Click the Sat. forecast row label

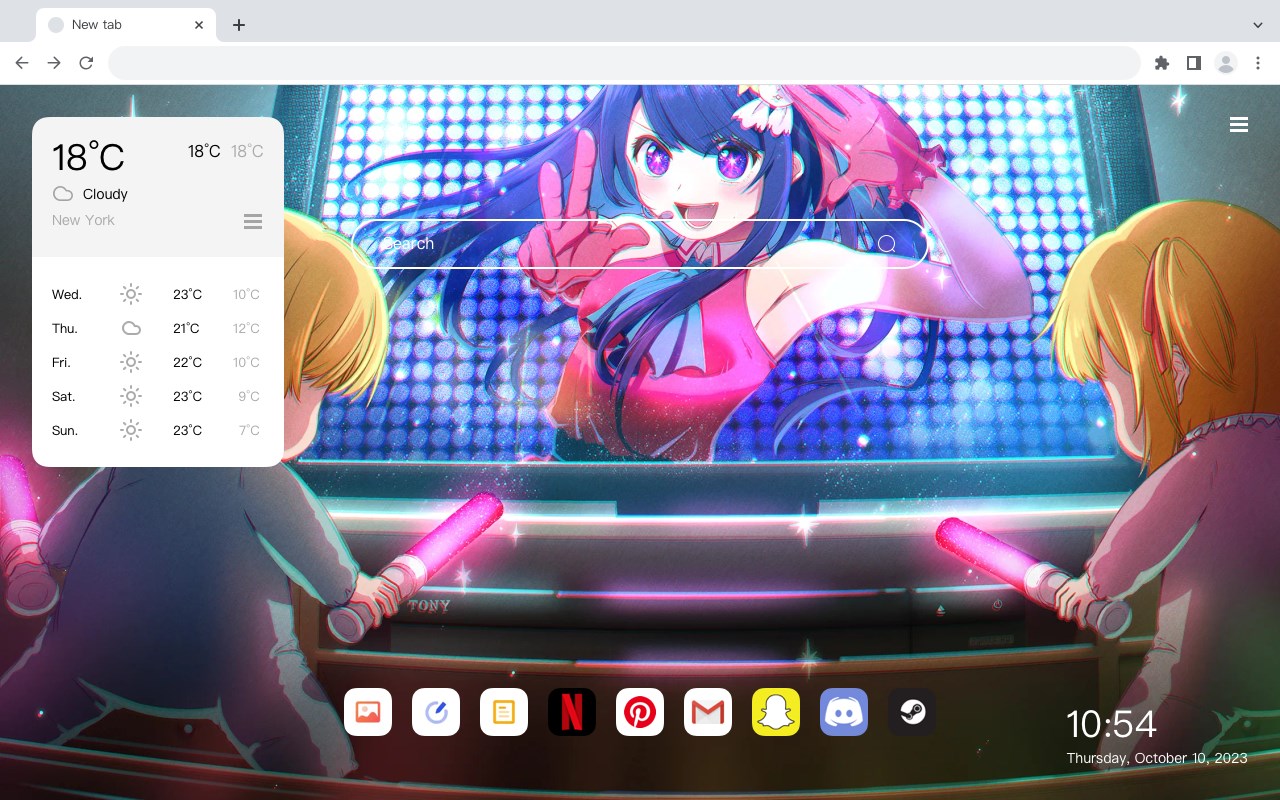click(x=64, y=397)
